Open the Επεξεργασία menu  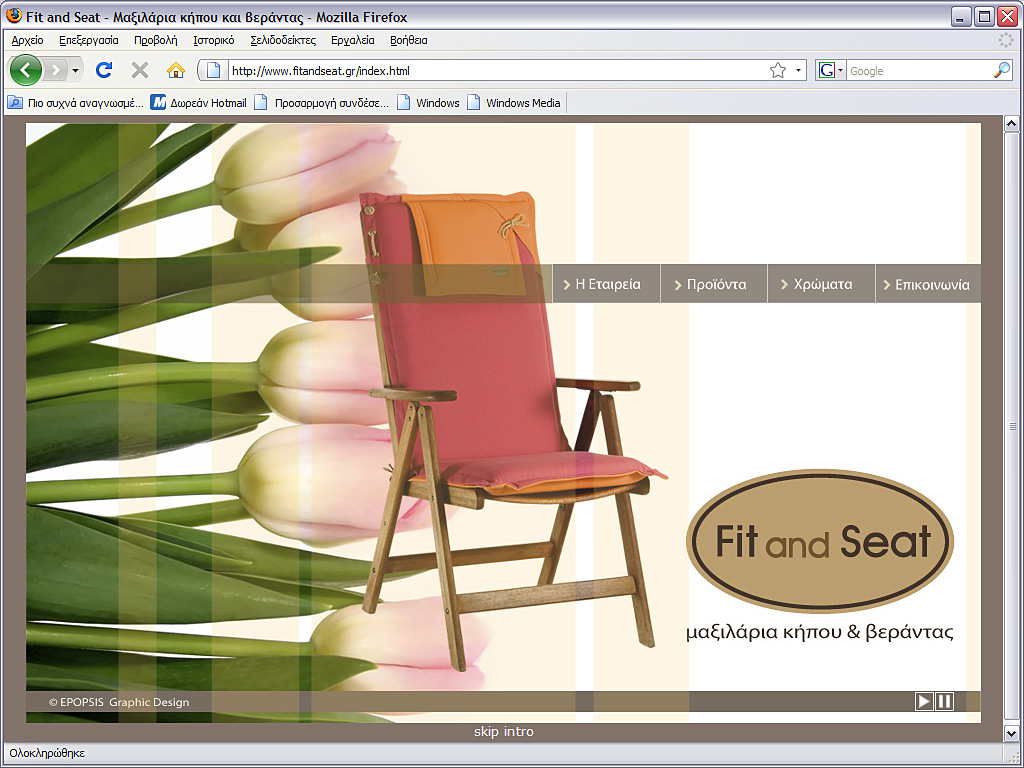point(89,40)
